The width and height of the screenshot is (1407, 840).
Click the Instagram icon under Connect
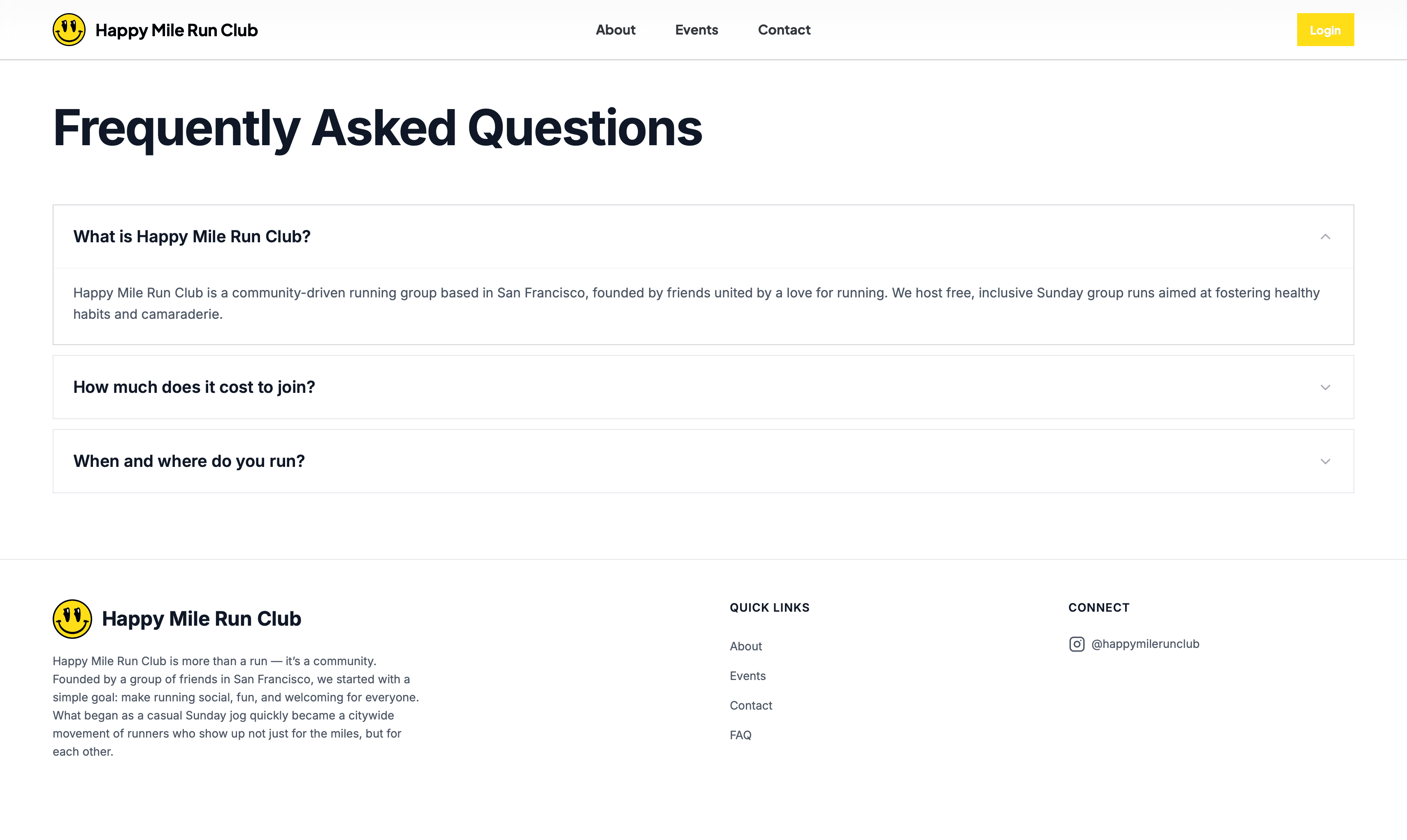click(1077, 644)
